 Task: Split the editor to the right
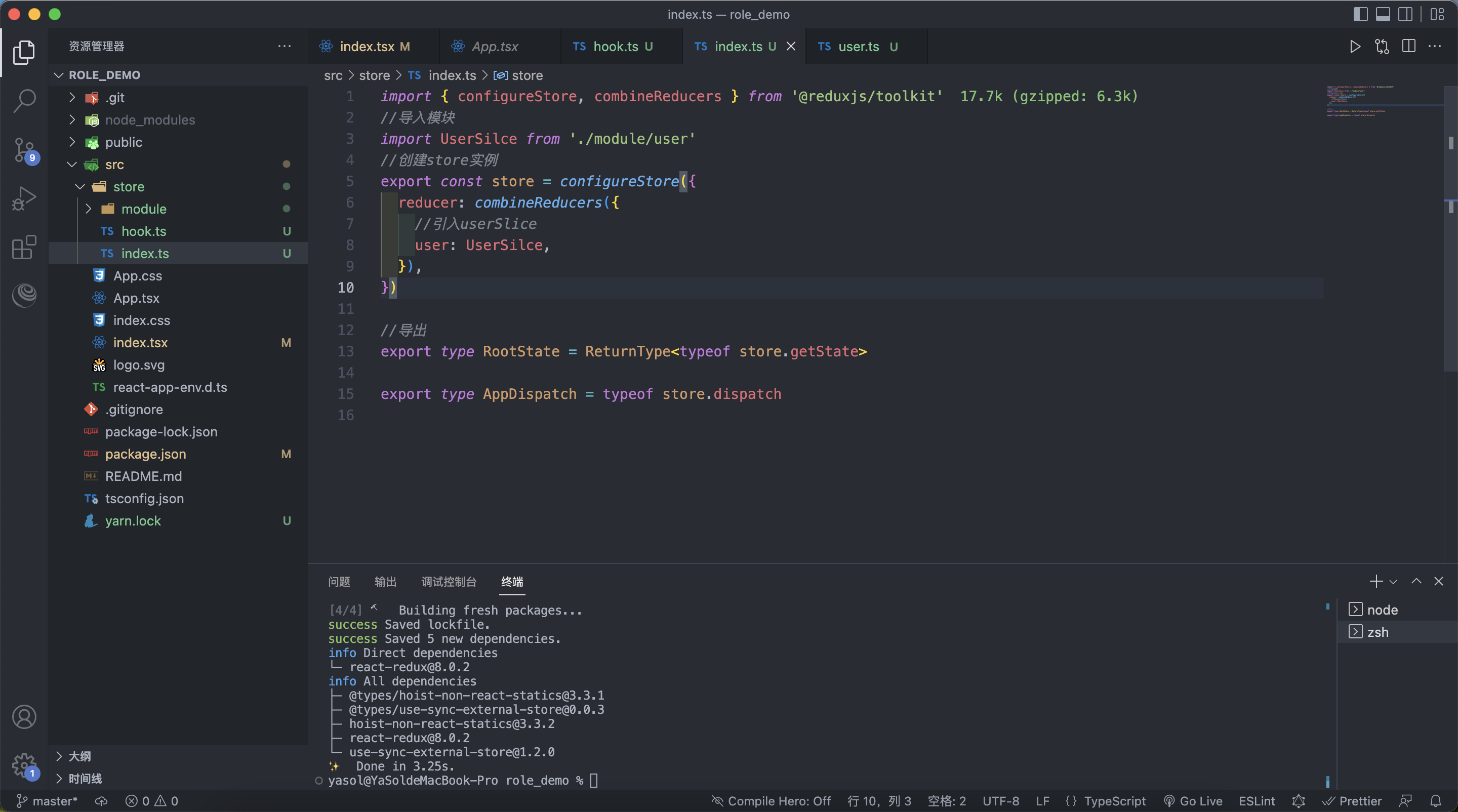[1408, 47]
